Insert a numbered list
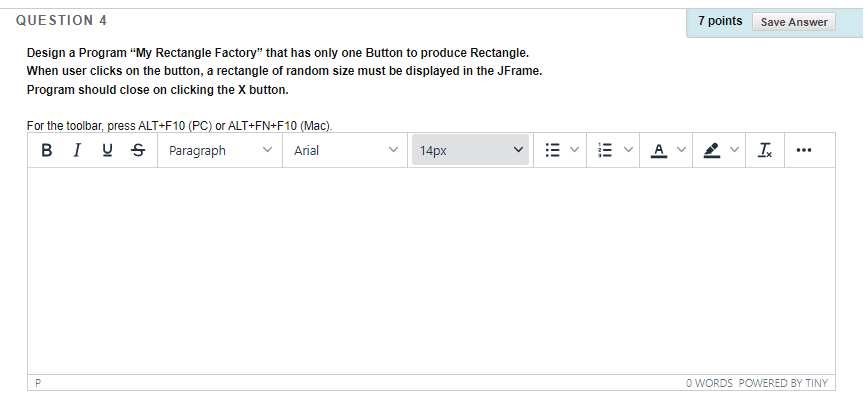Screen dimensions: 868x413 pyautogui.click(x=606, y=150)
